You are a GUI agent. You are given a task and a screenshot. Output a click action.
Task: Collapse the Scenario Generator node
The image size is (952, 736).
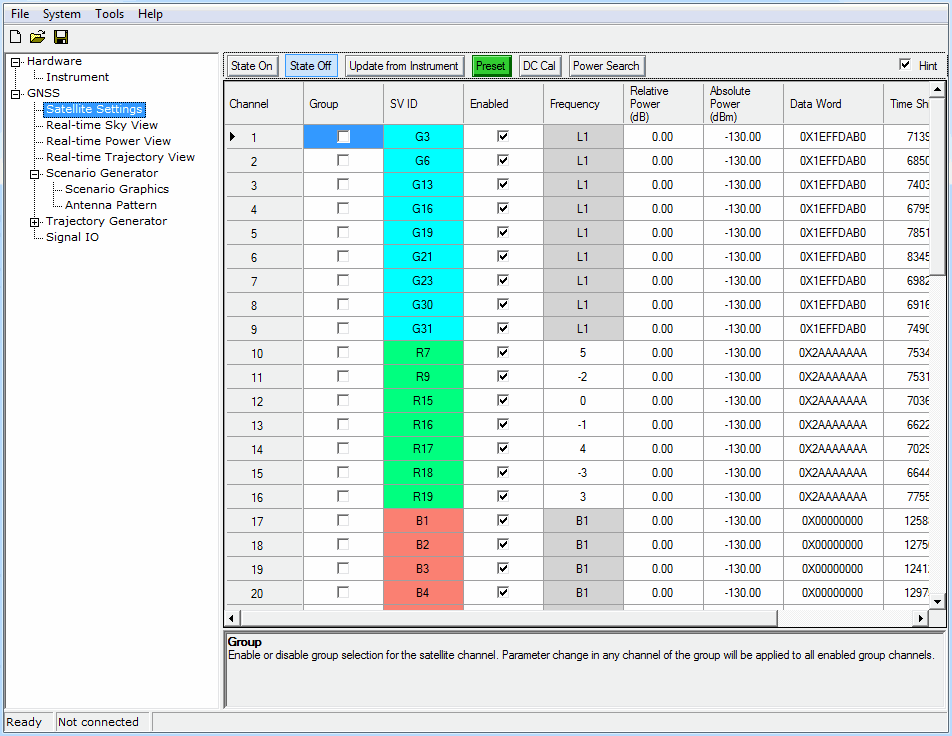[x=35, y=174]
